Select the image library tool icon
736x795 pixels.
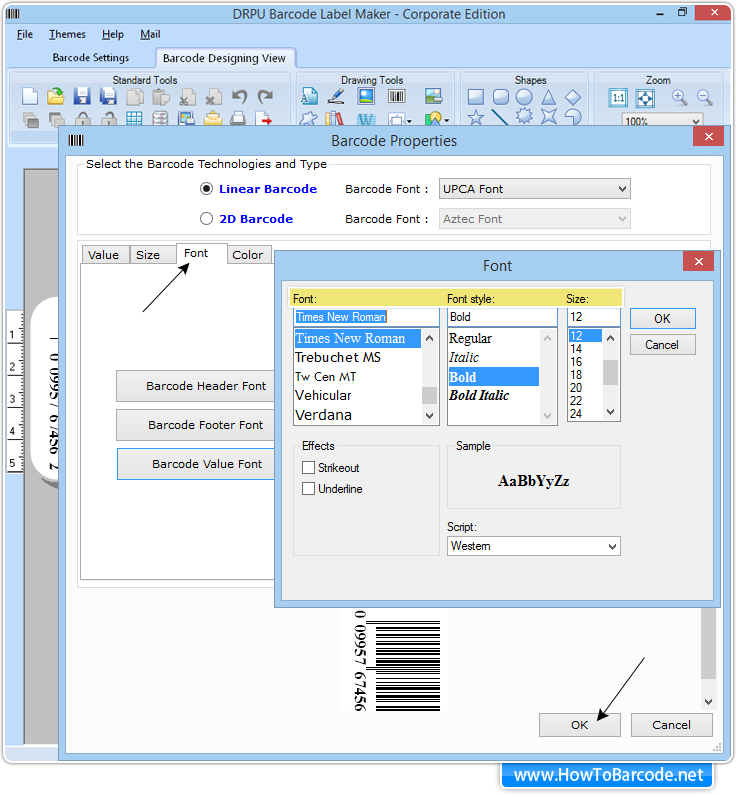coord(433,96)
